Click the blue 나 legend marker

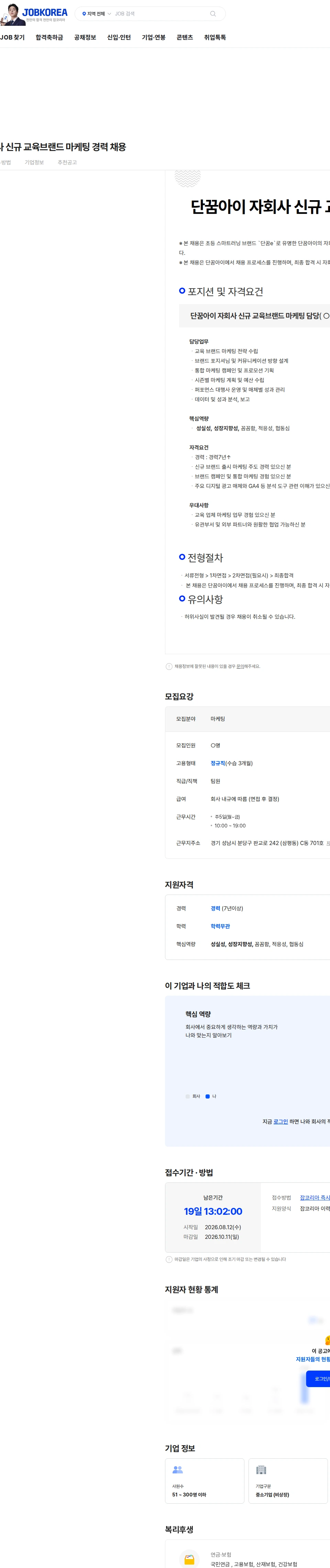(208, 1096)
